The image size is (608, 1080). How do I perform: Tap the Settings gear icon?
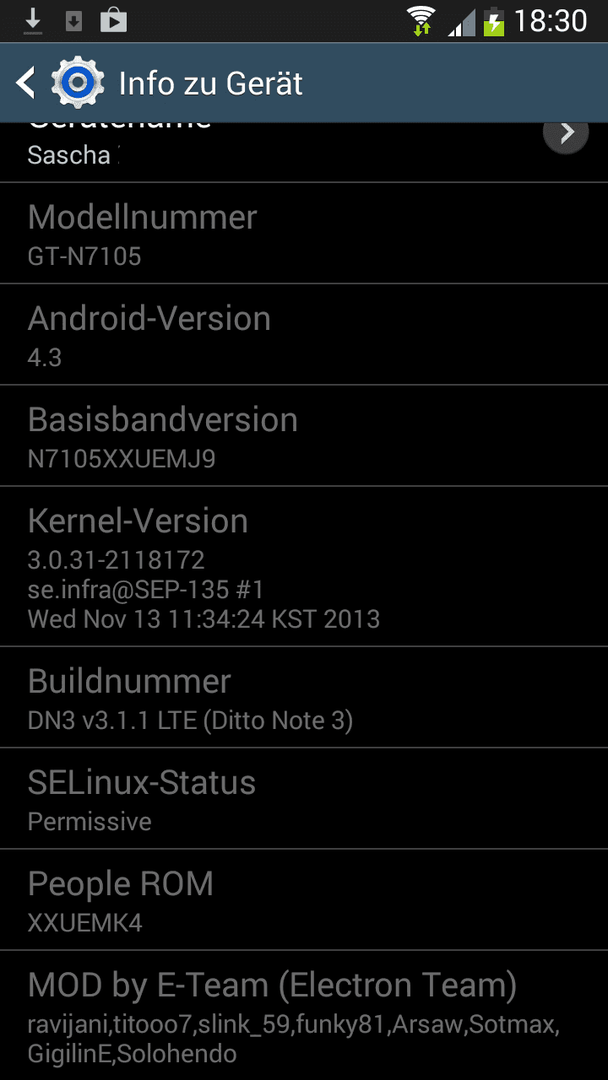point(78,83)
